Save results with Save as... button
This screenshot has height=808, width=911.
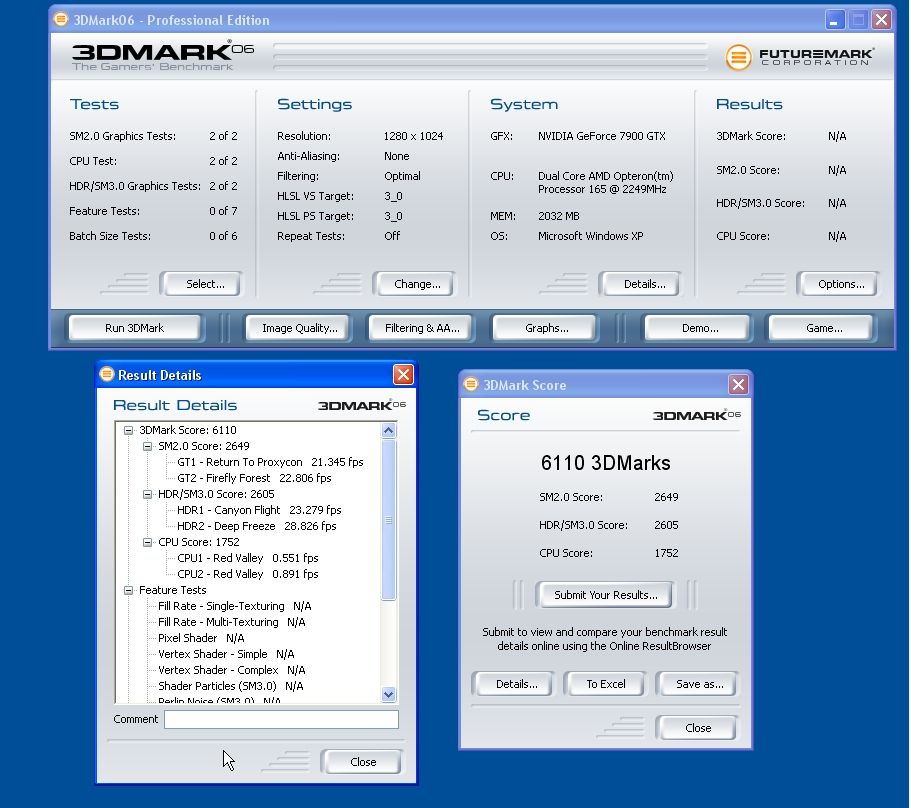click(x=697, y=684)
